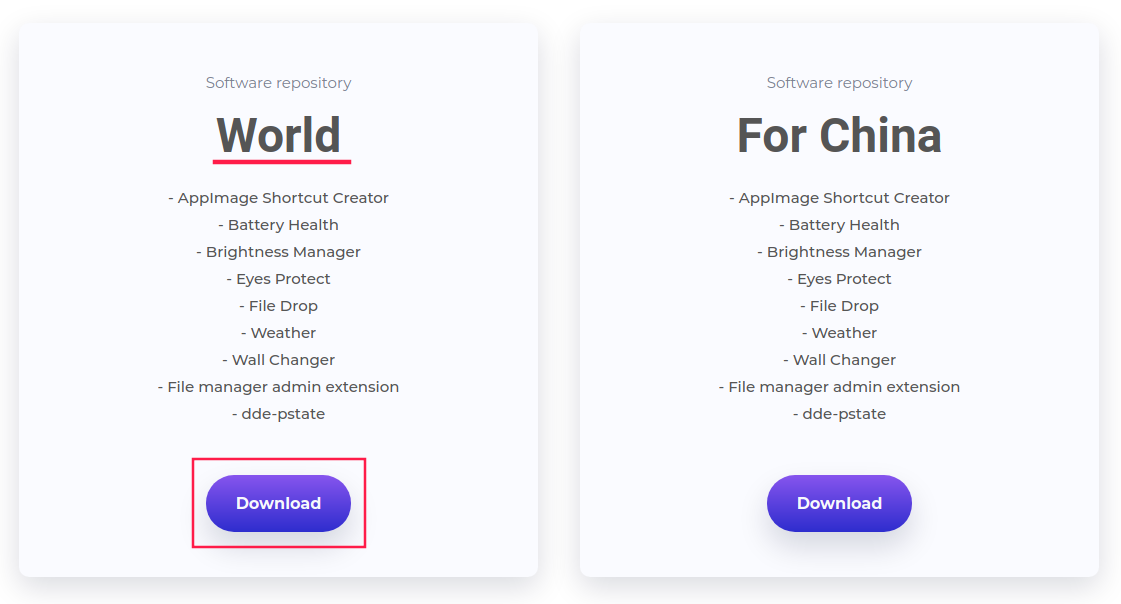Click Weather in For China list

[x=839, y=333]
